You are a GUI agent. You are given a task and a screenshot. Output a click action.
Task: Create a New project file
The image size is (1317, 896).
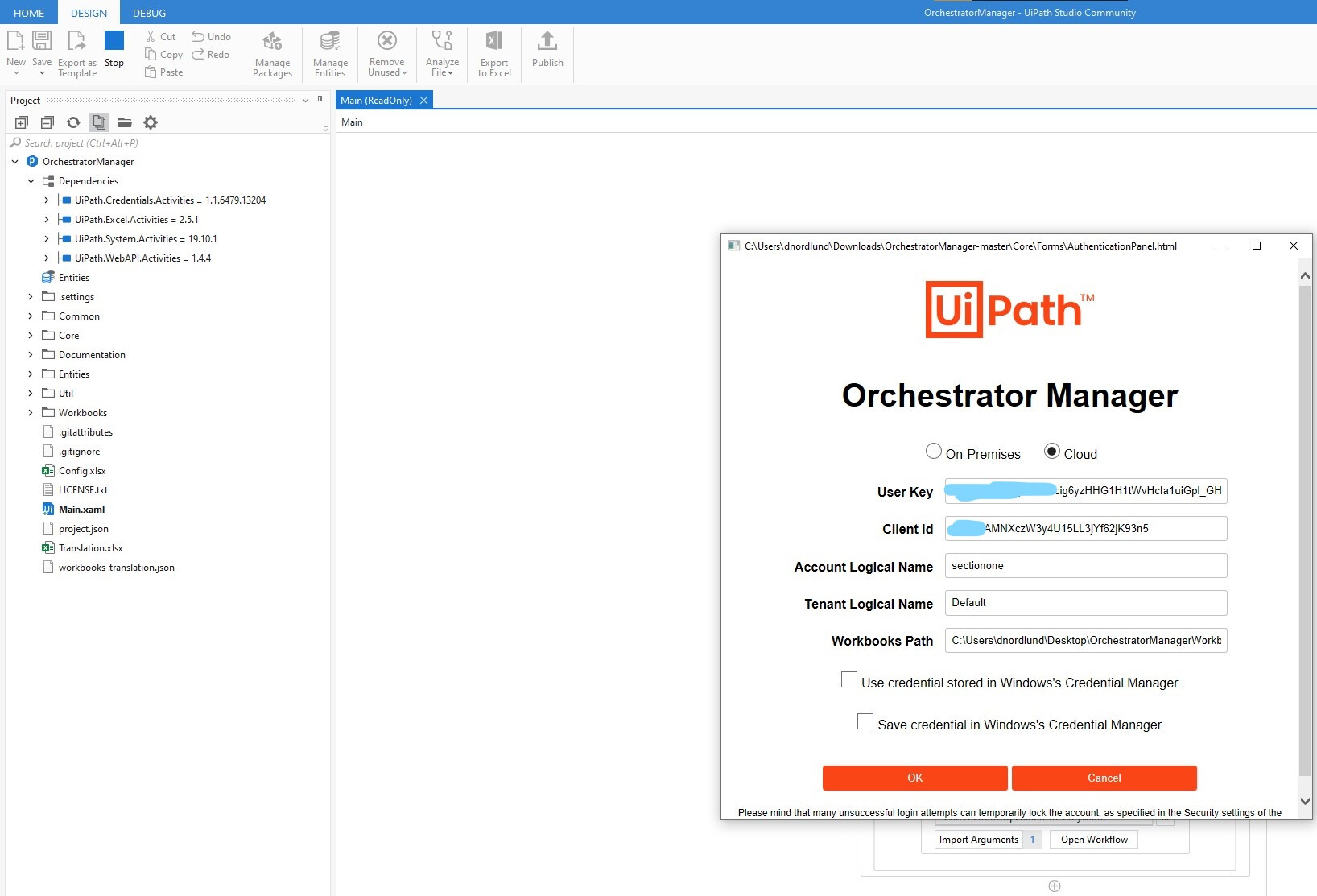click(x=16, y=52)
